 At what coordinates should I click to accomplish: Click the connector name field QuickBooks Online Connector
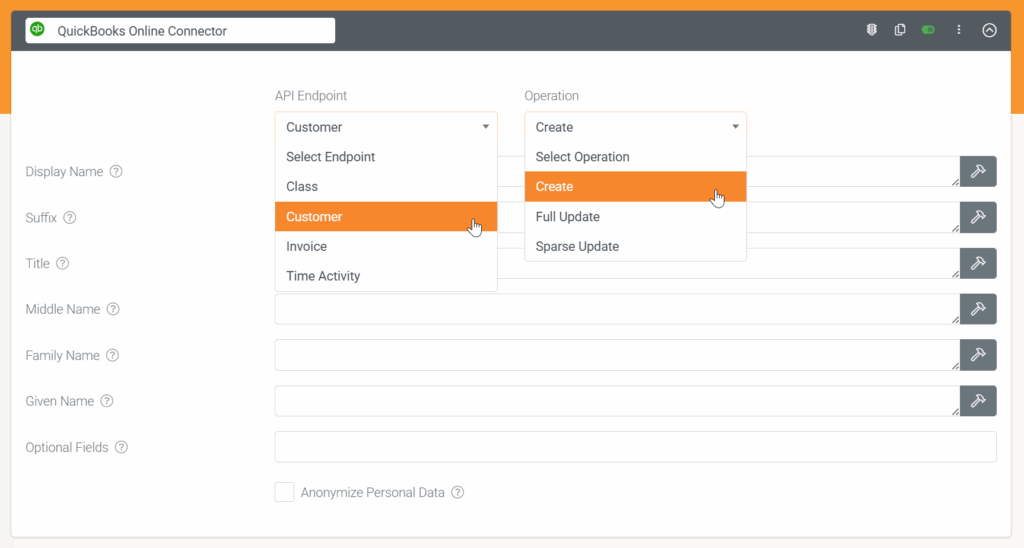180,31
